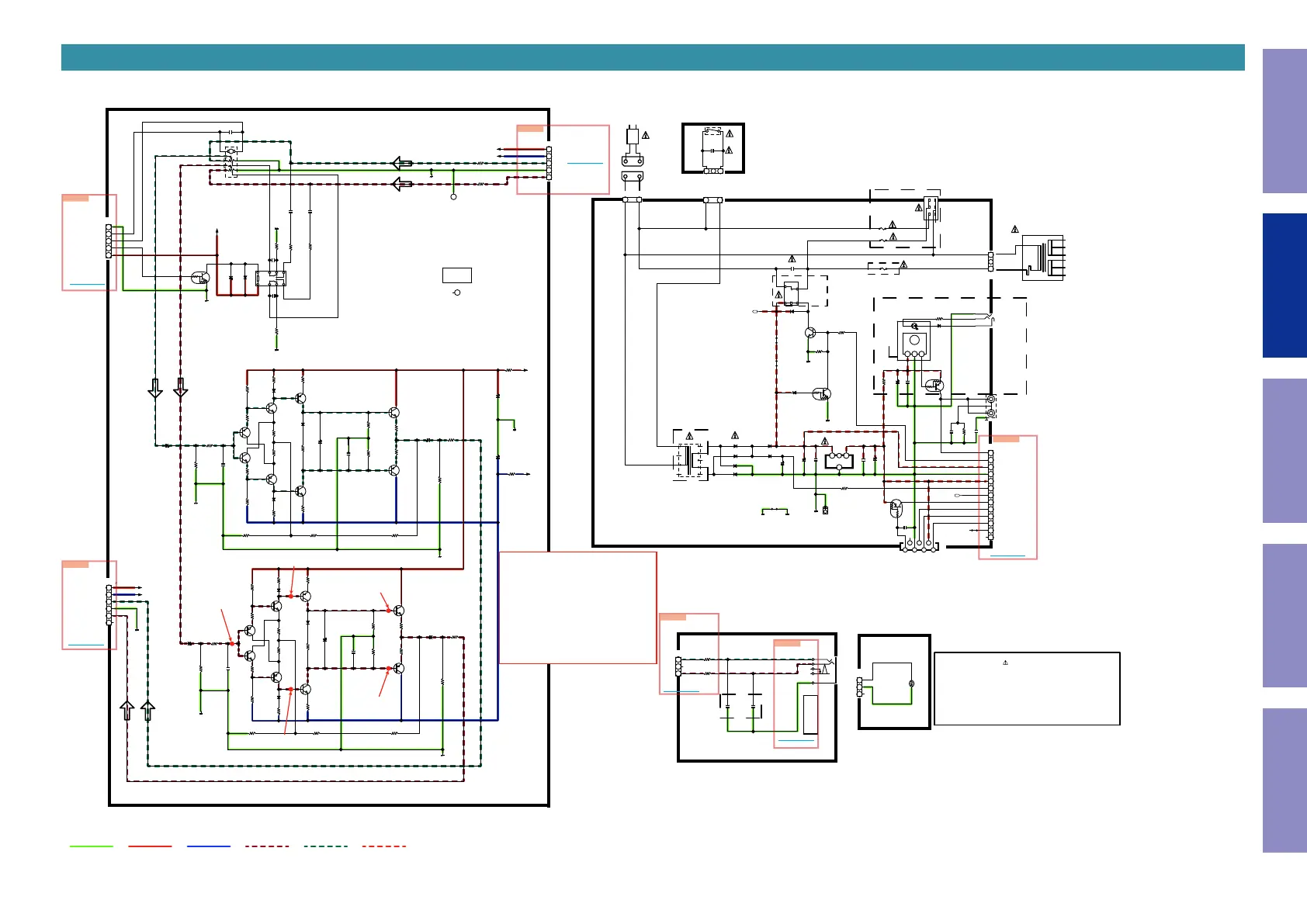Click the black-bordered caution note box
The image size is (1307, 924).
point(1027,689)
